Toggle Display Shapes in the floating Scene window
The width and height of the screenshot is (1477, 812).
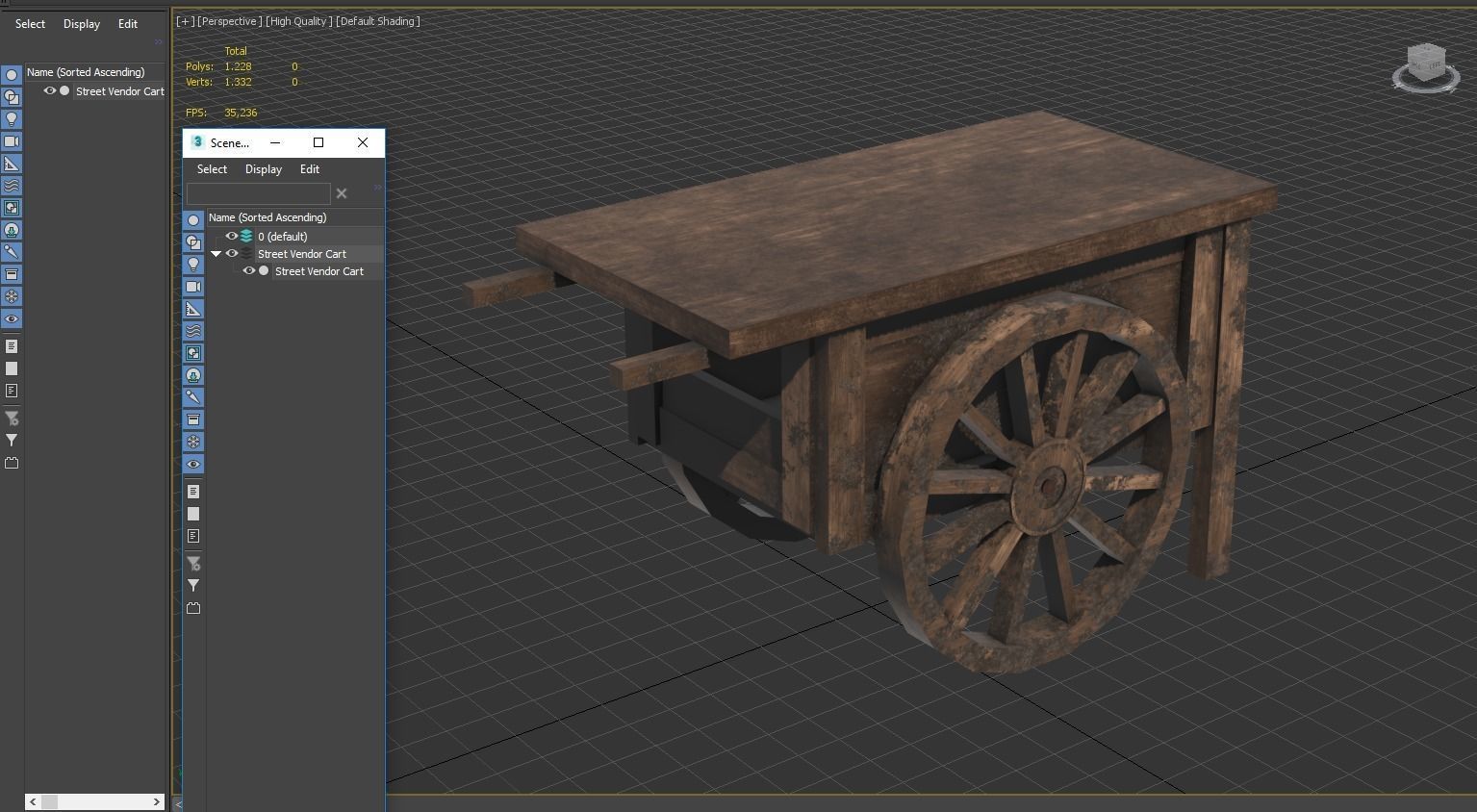click(x=193, y=242)
